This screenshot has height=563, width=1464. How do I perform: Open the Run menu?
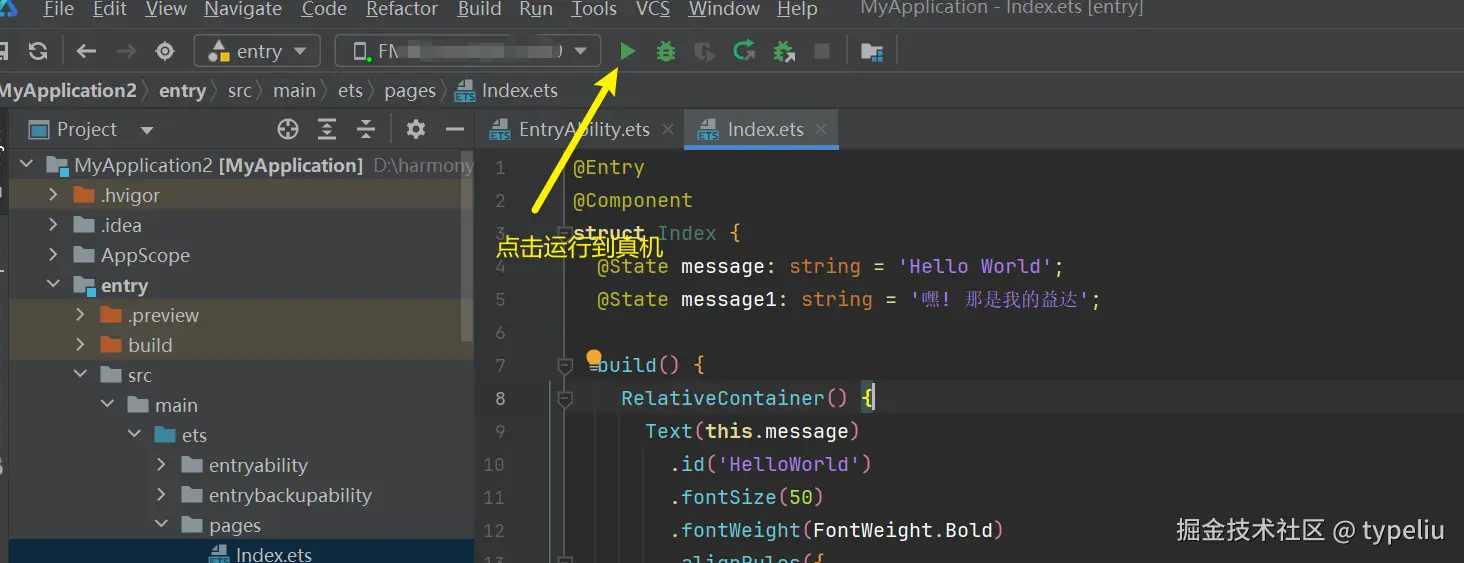click(x=537, y=9)
